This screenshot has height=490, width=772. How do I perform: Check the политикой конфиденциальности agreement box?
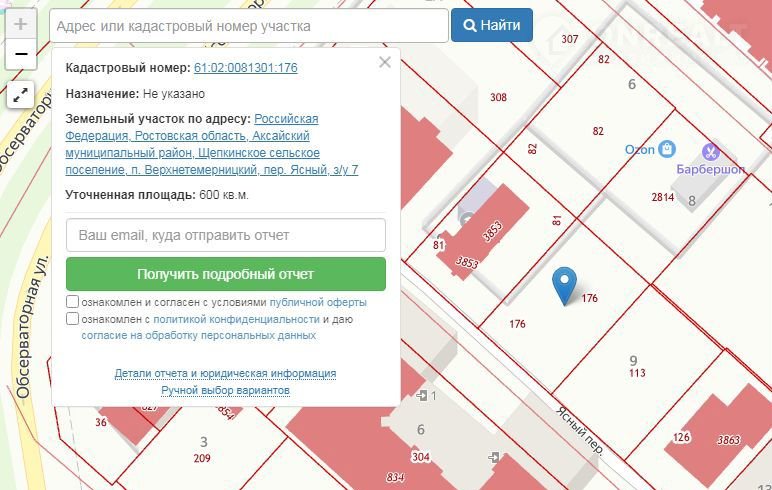[x=73, y=319]
